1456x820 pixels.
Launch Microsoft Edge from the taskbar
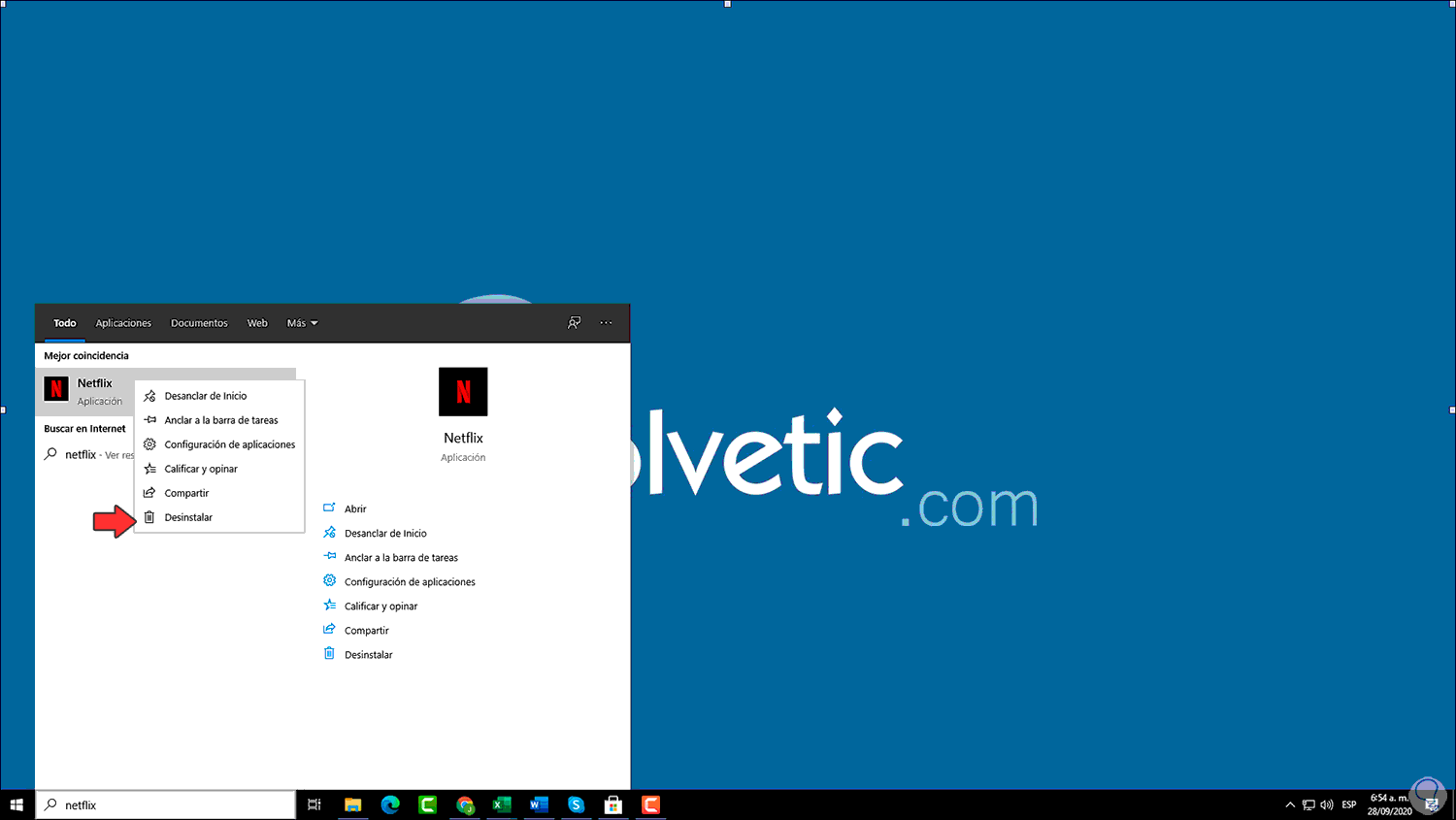click(390, 804)
